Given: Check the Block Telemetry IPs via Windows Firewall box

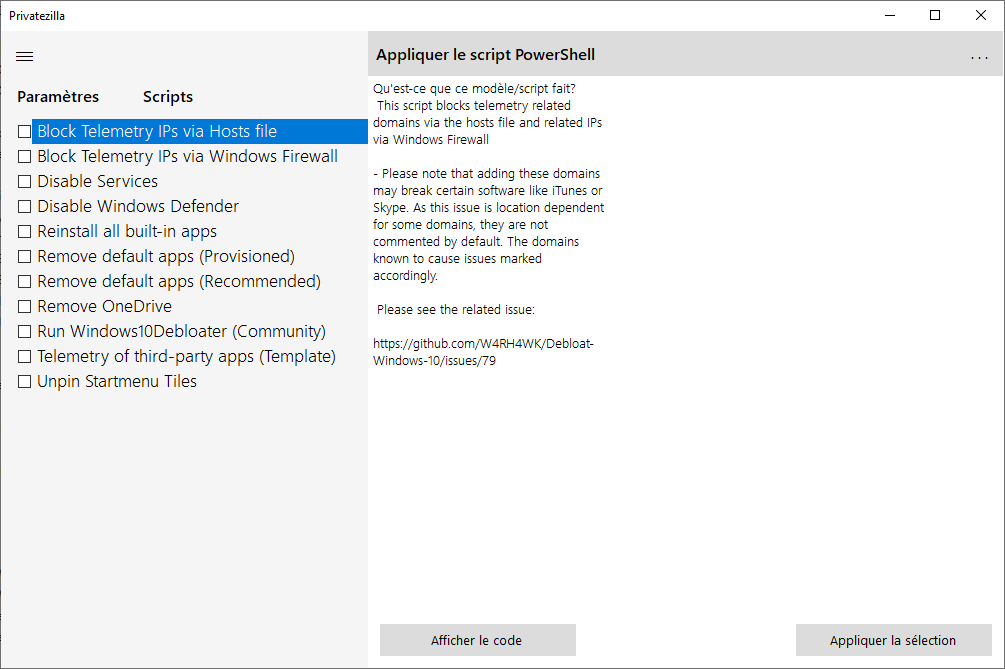Looking at the screenshot, I should tap(24, 156).
